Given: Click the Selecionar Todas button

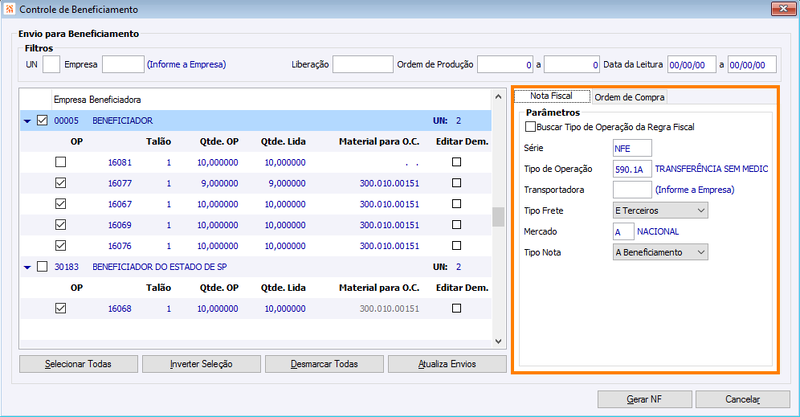Looking at the screenshot, I should click(x=79, y=364).
